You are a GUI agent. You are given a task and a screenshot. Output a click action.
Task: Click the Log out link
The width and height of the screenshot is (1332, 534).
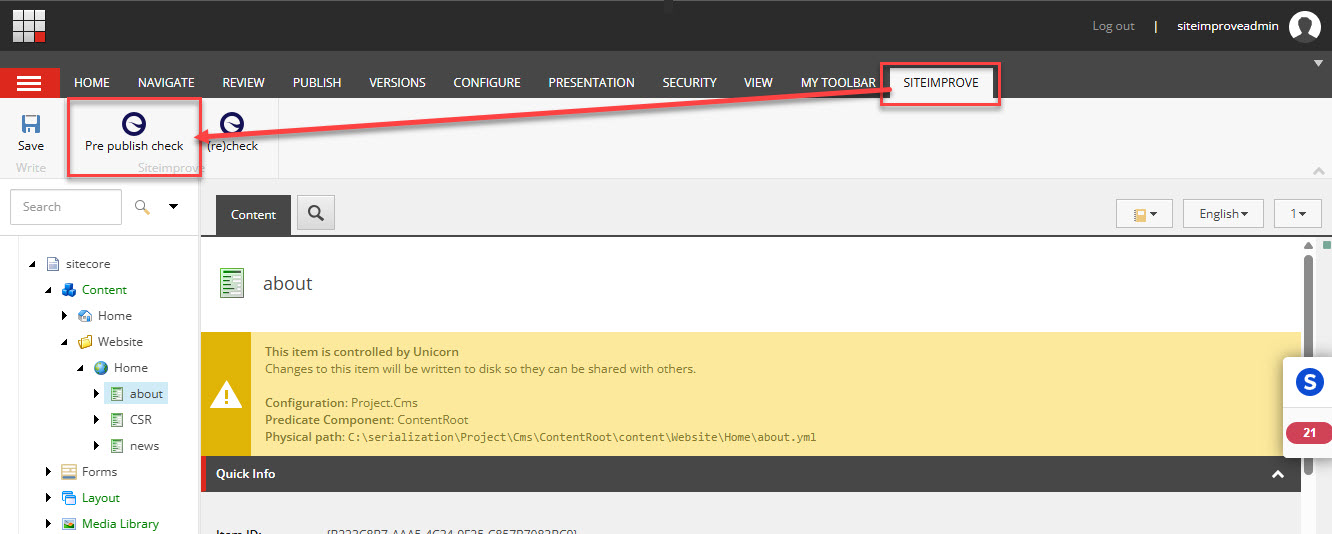[1113, 26]
